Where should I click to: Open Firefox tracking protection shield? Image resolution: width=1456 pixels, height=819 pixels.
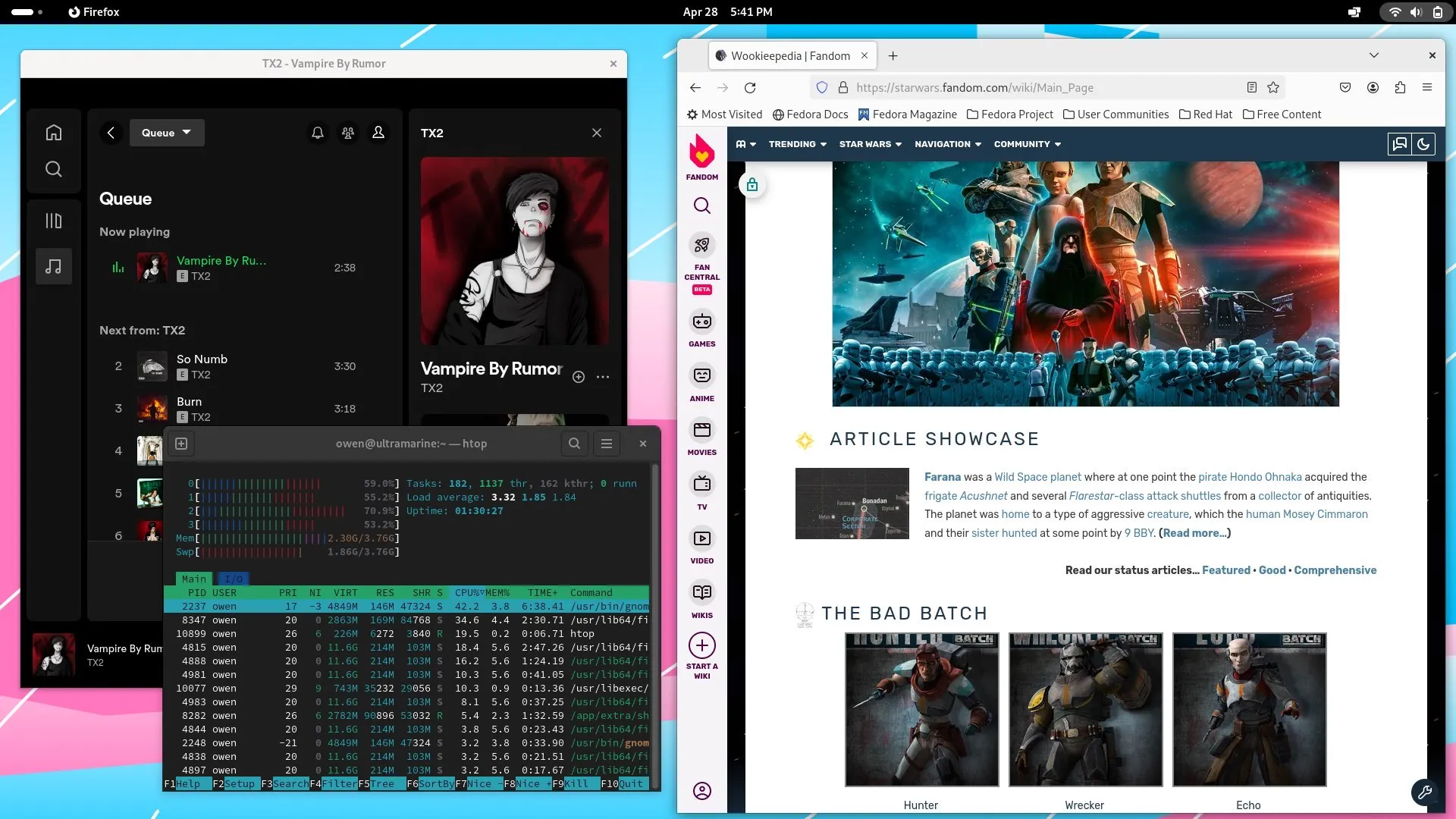pos(822,88)
